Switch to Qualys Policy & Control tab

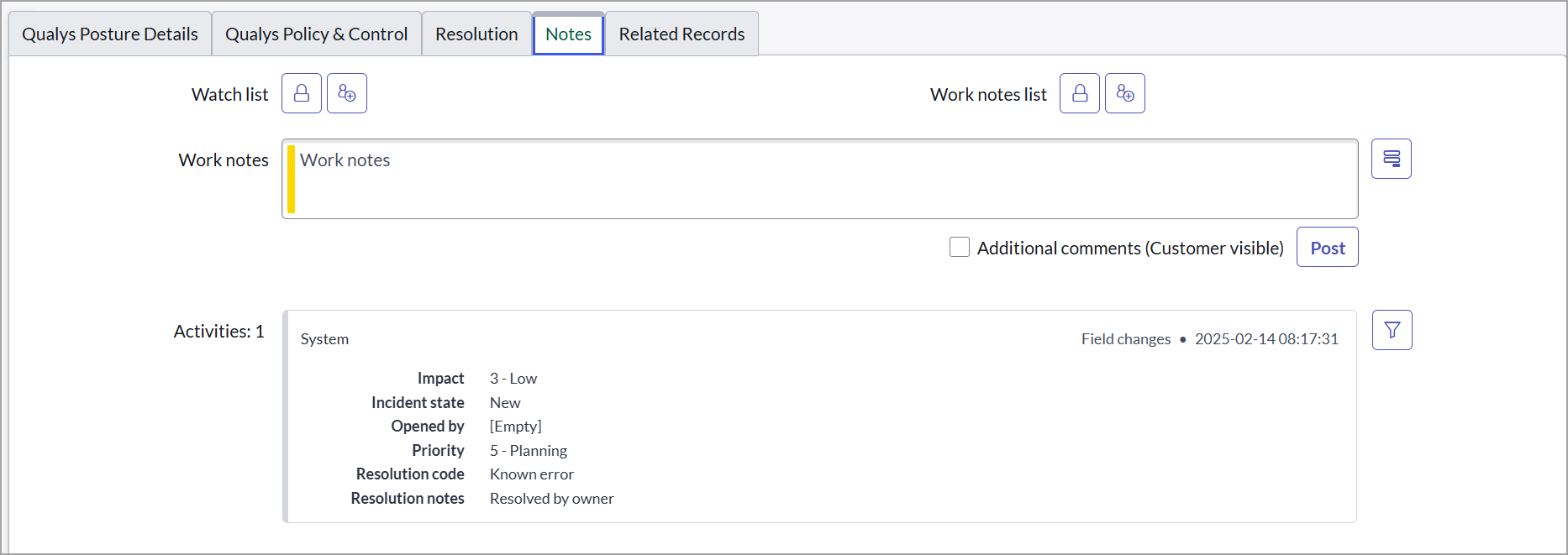317,34
